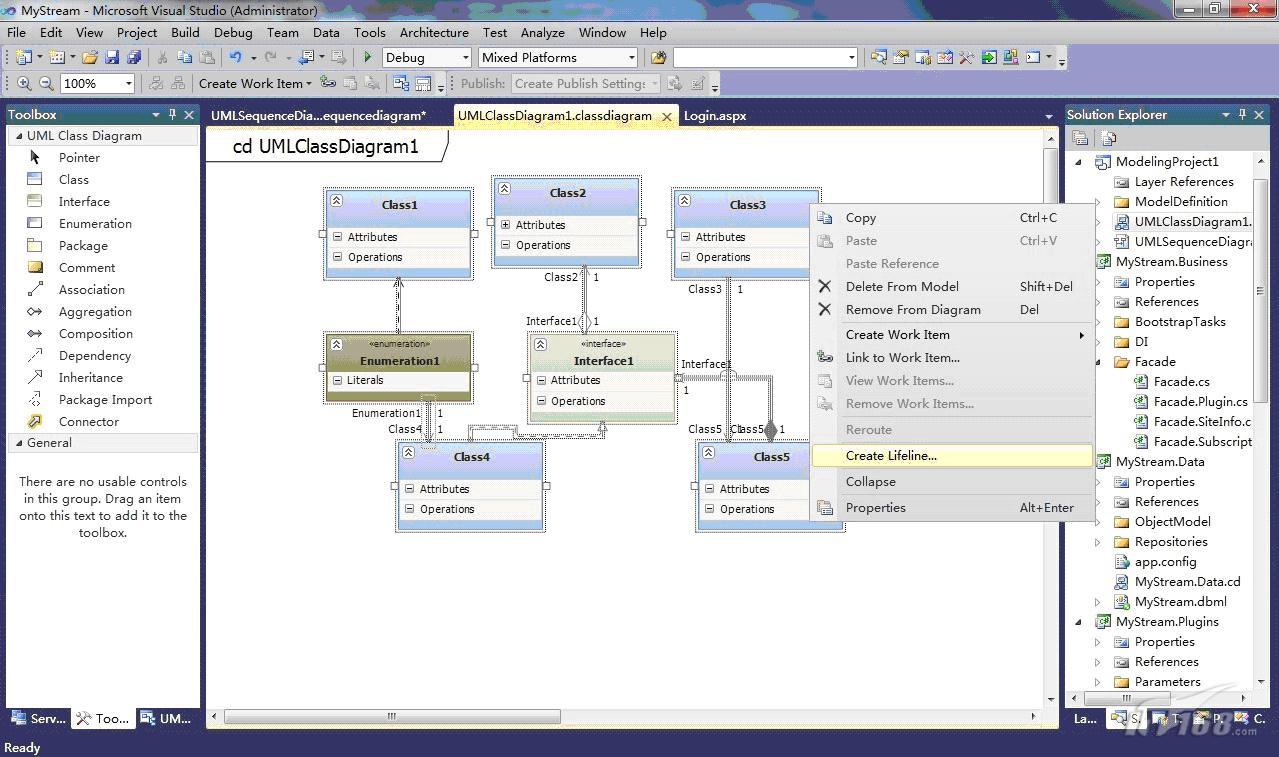Select Create Lifeline... menu entry
The image size is (1279, 757).
pyautogui.click(x=952, y=456)
